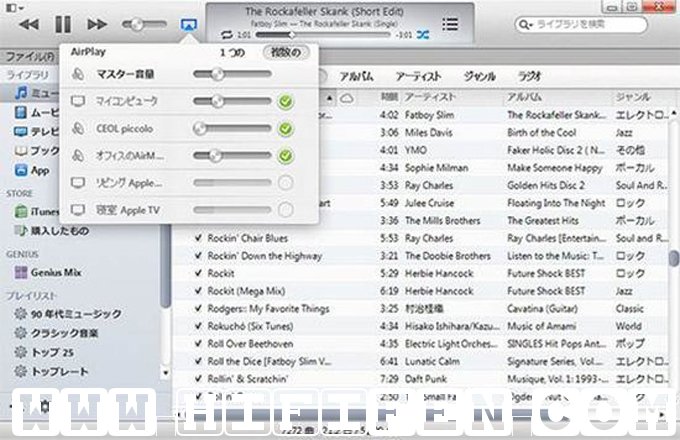Toggle the repeat icon in display
The height and width of the screenshot is (440, 680).
[x=226, y=34]
